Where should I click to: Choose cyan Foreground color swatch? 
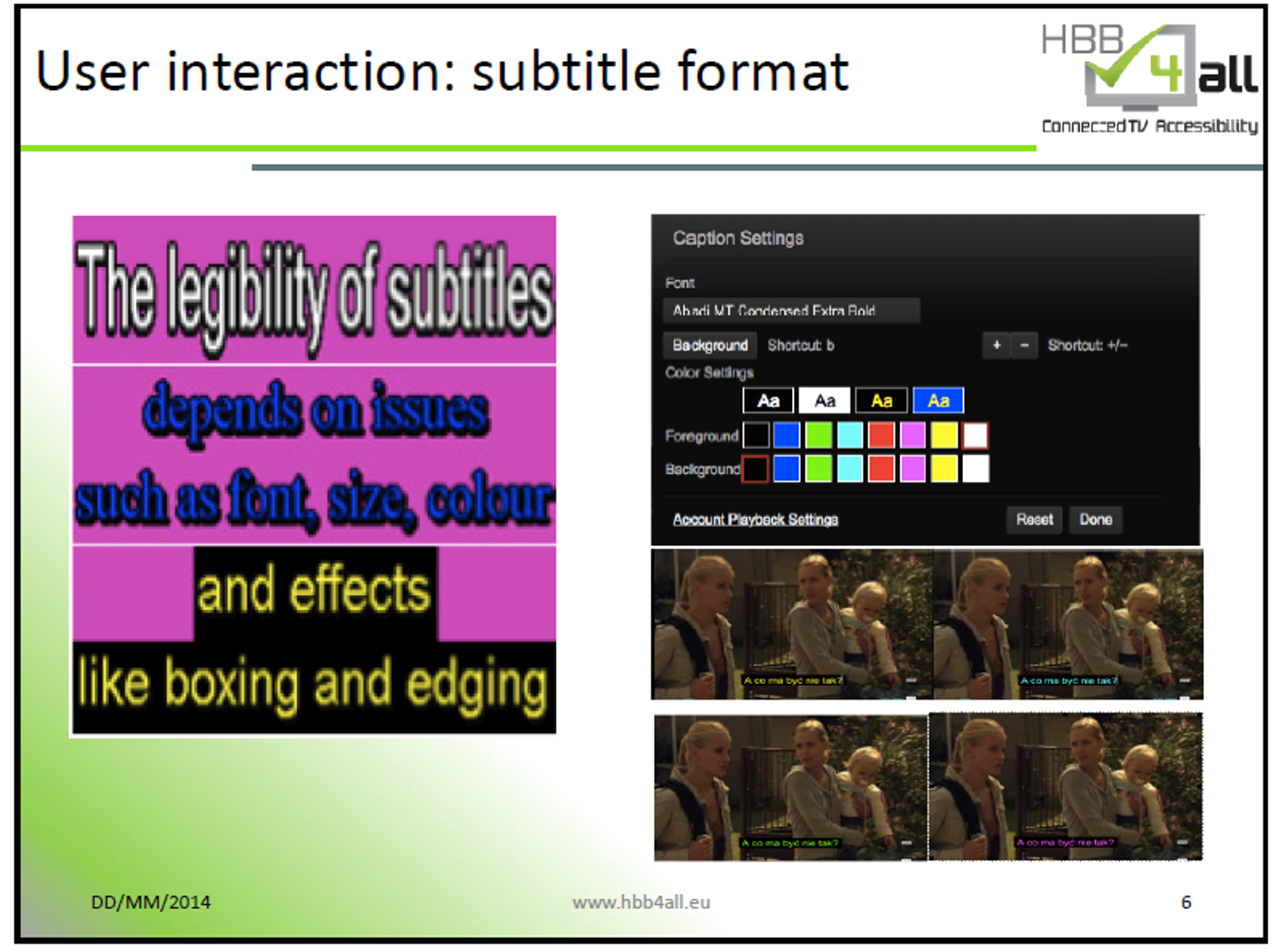[x=850, y=435]
